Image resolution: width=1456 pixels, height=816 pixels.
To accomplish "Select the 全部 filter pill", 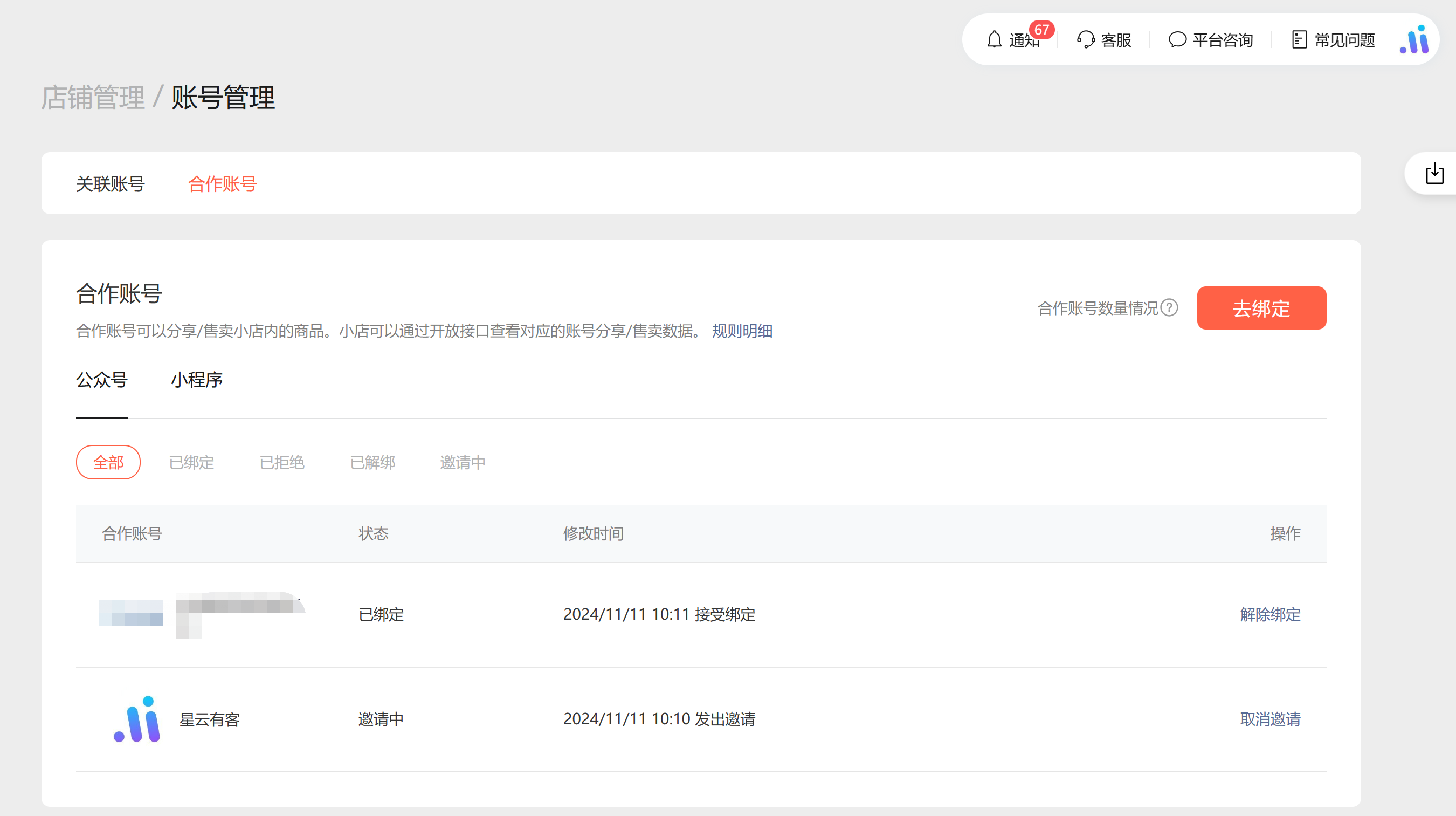I will [x=108, y=463].
